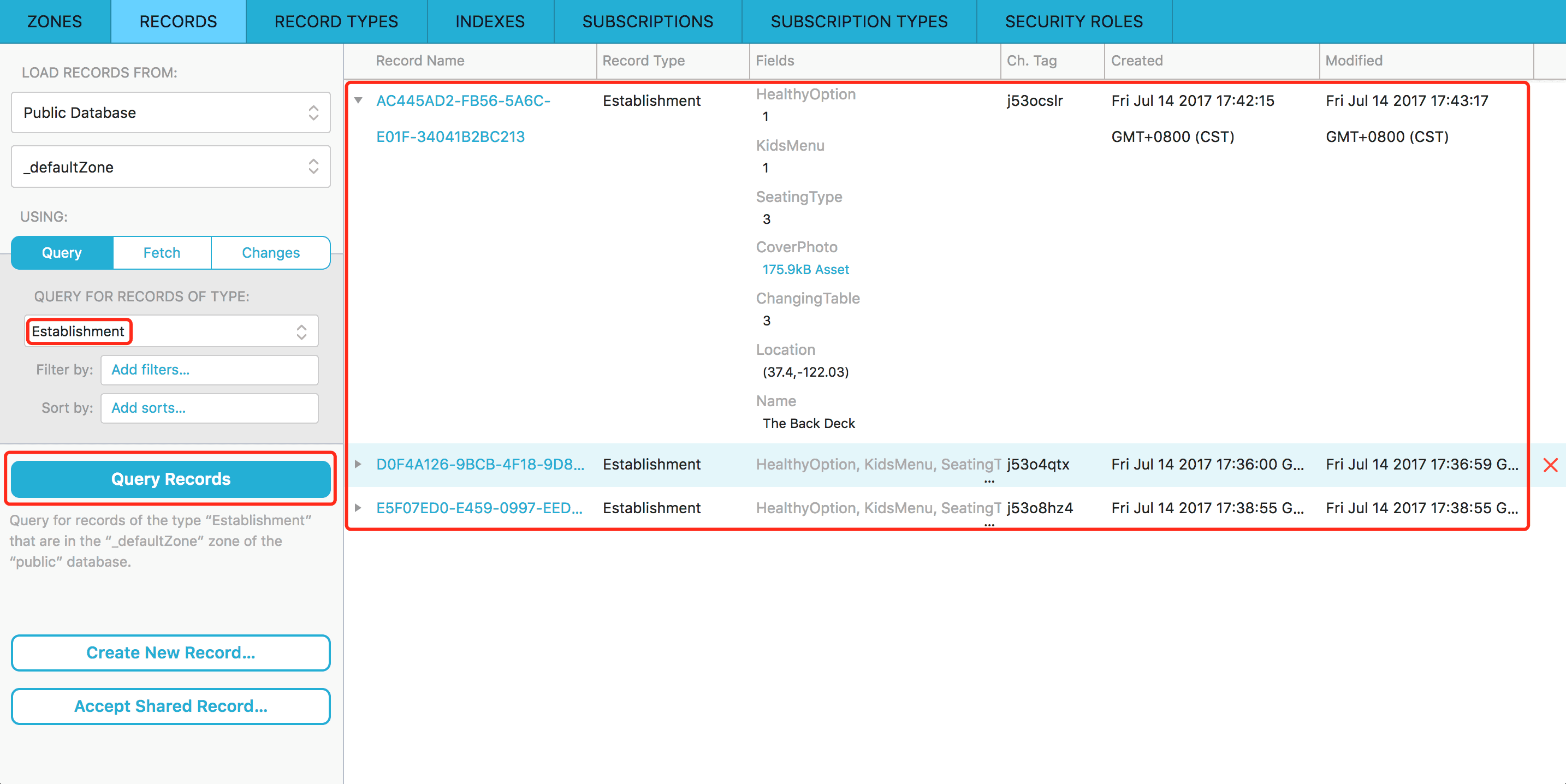
Task: Click Accept Shared Record button
Action: 170,706
